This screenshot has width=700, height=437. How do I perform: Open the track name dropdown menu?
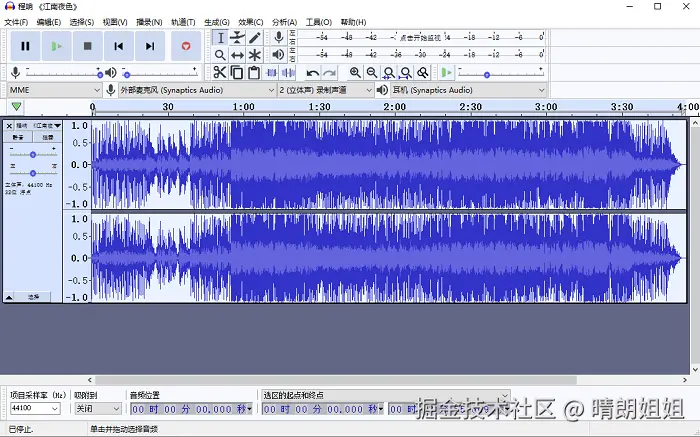pos(38,126)
